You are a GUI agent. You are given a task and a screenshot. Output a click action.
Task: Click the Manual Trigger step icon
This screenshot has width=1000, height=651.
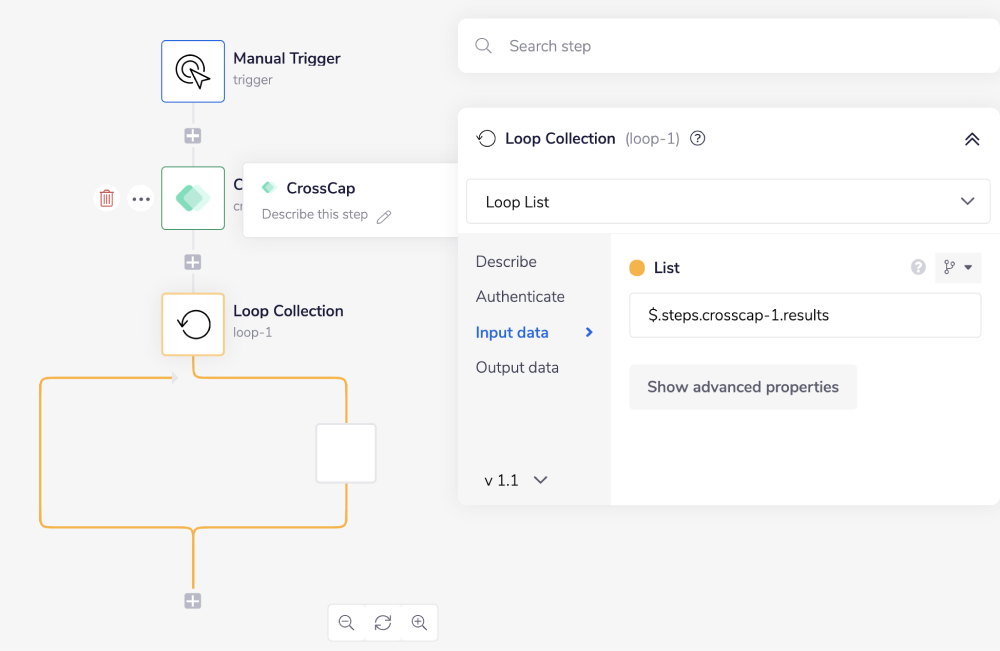pos(193,71)
